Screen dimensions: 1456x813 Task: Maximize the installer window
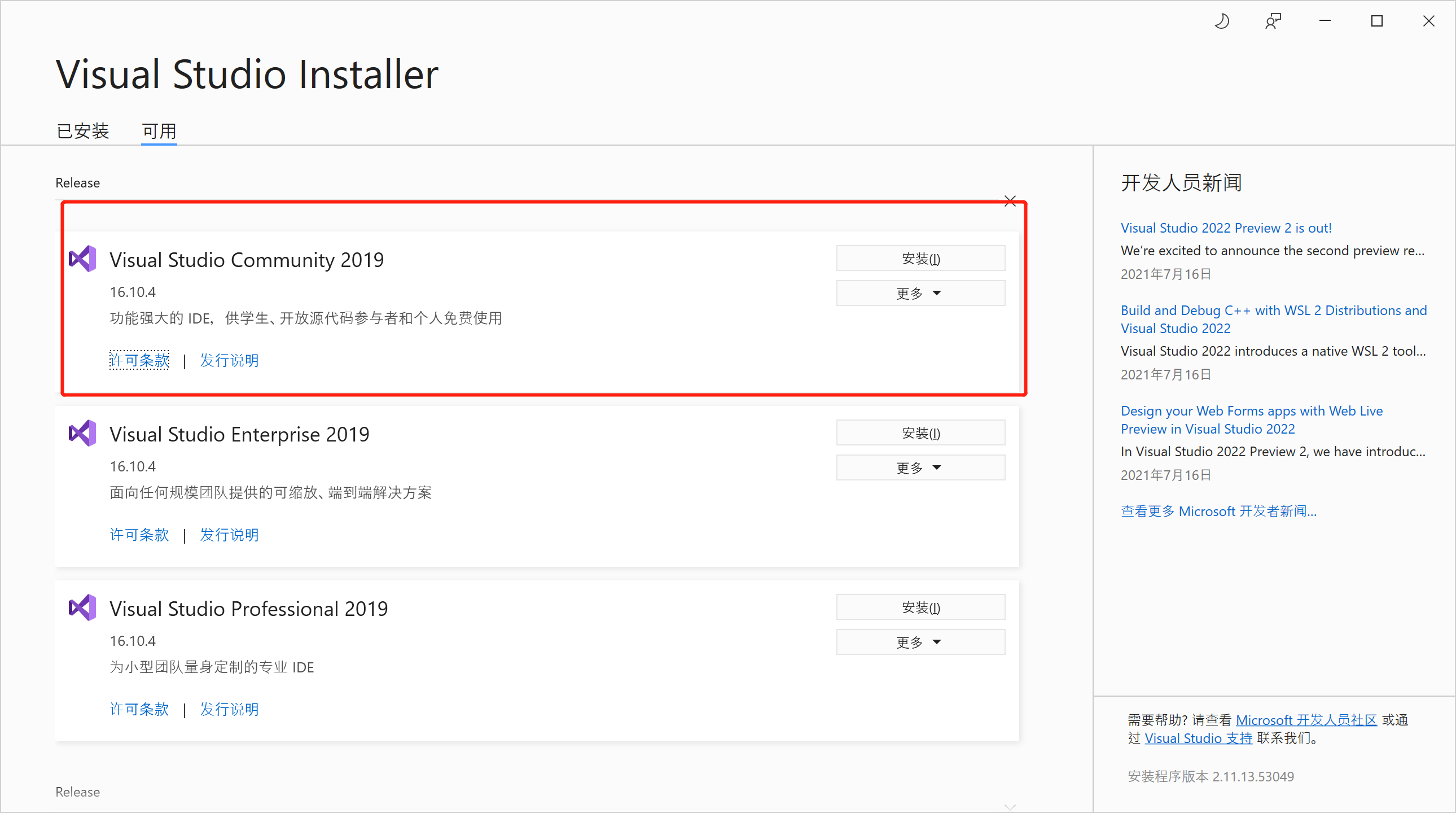(x=1377, y=21)
